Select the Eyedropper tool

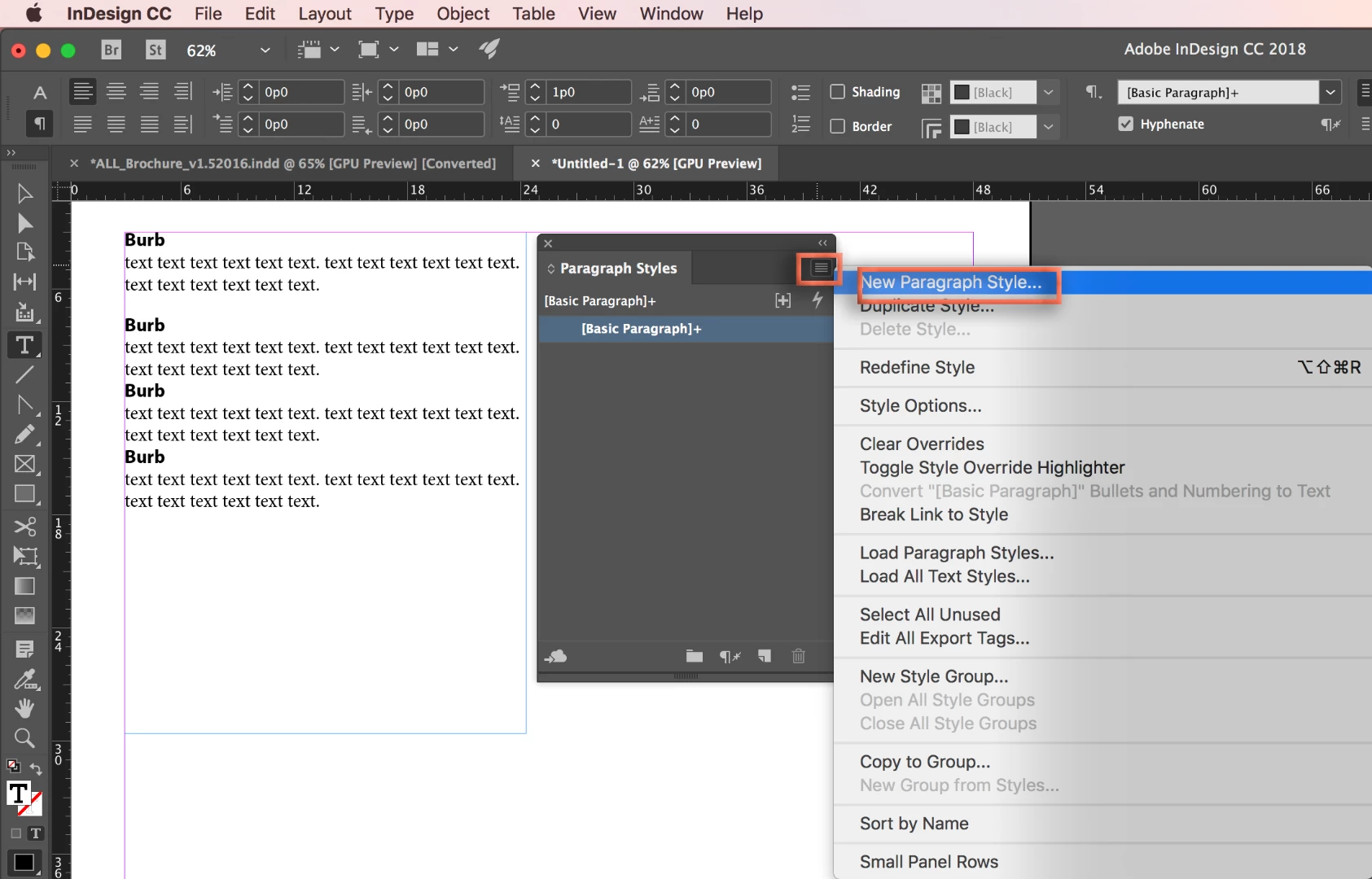point(24,679)
